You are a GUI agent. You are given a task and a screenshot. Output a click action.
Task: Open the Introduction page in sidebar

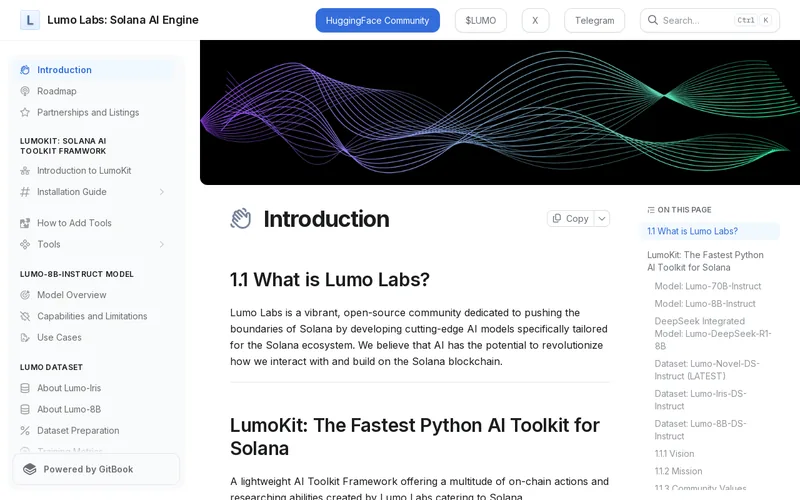[x=94, y=70]
